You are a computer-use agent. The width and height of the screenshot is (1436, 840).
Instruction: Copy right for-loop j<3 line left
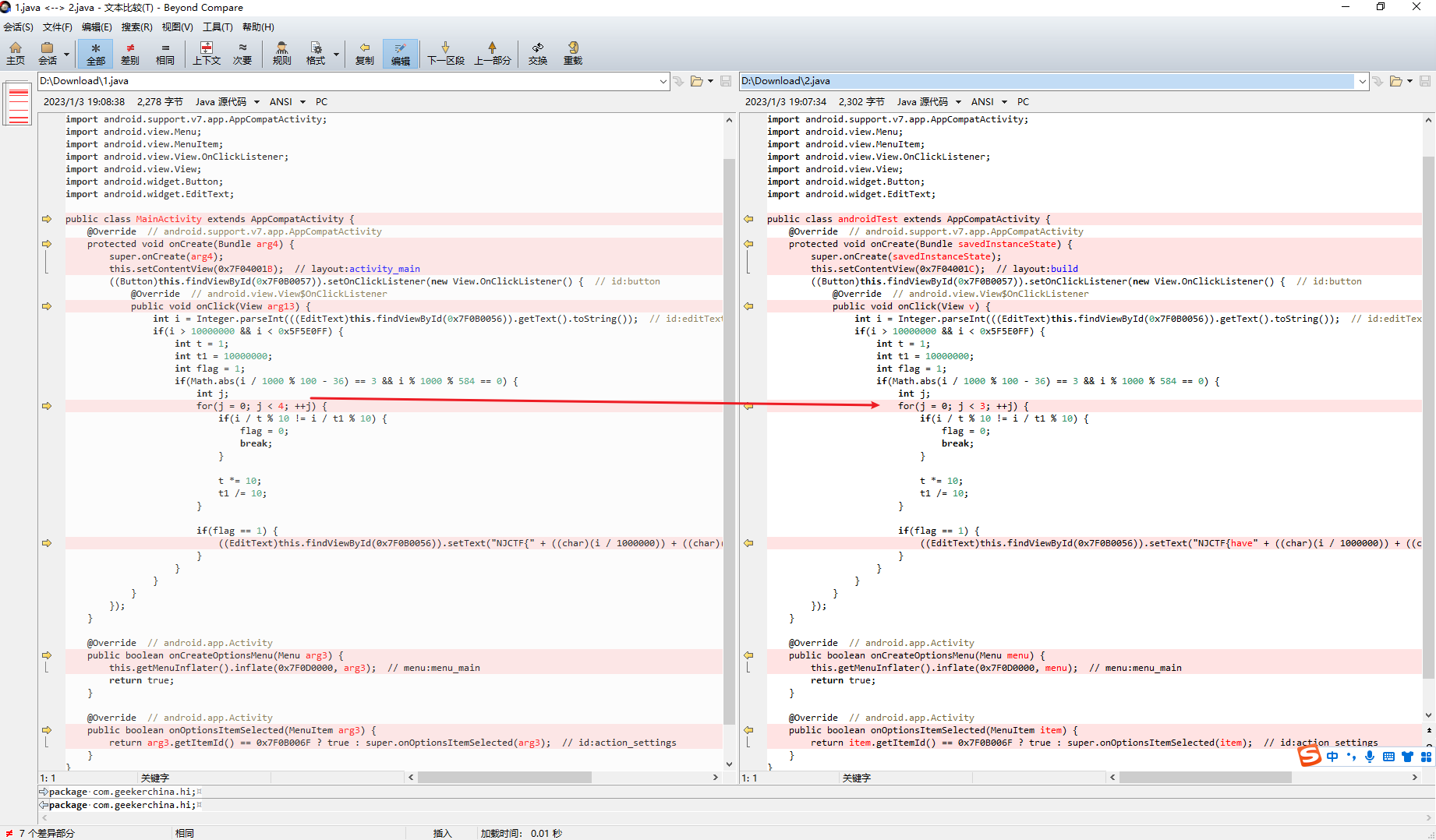(x=748, y=406)
